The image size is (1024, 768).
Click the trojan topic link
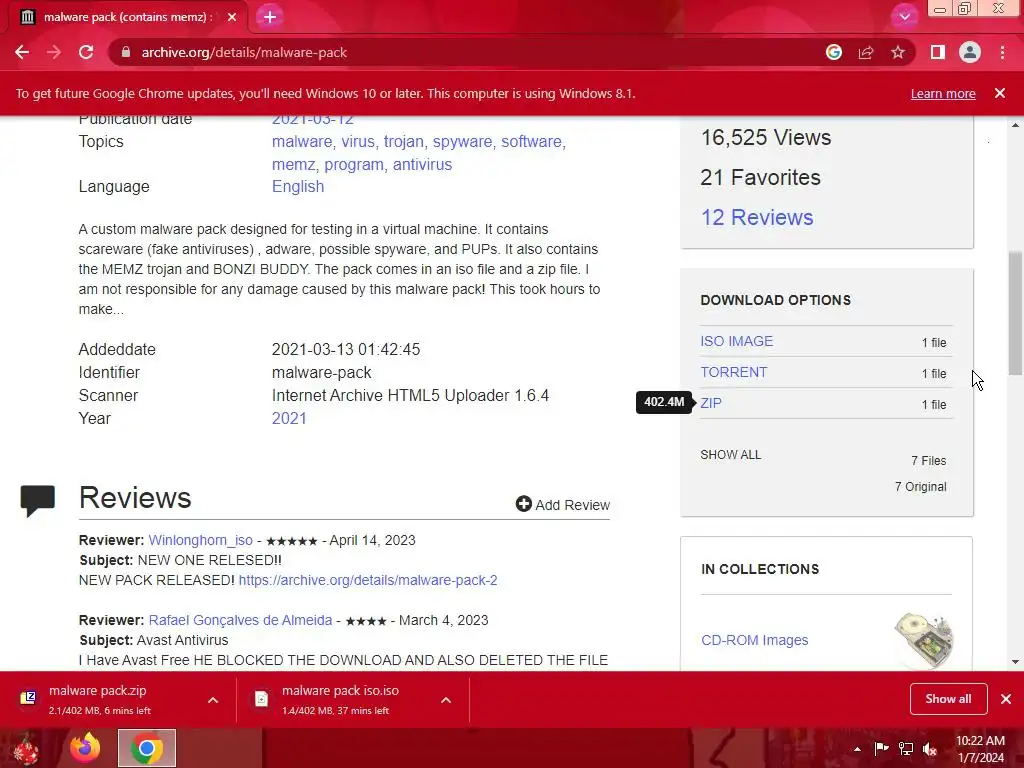pyautogui.click(x=404, y=142)
